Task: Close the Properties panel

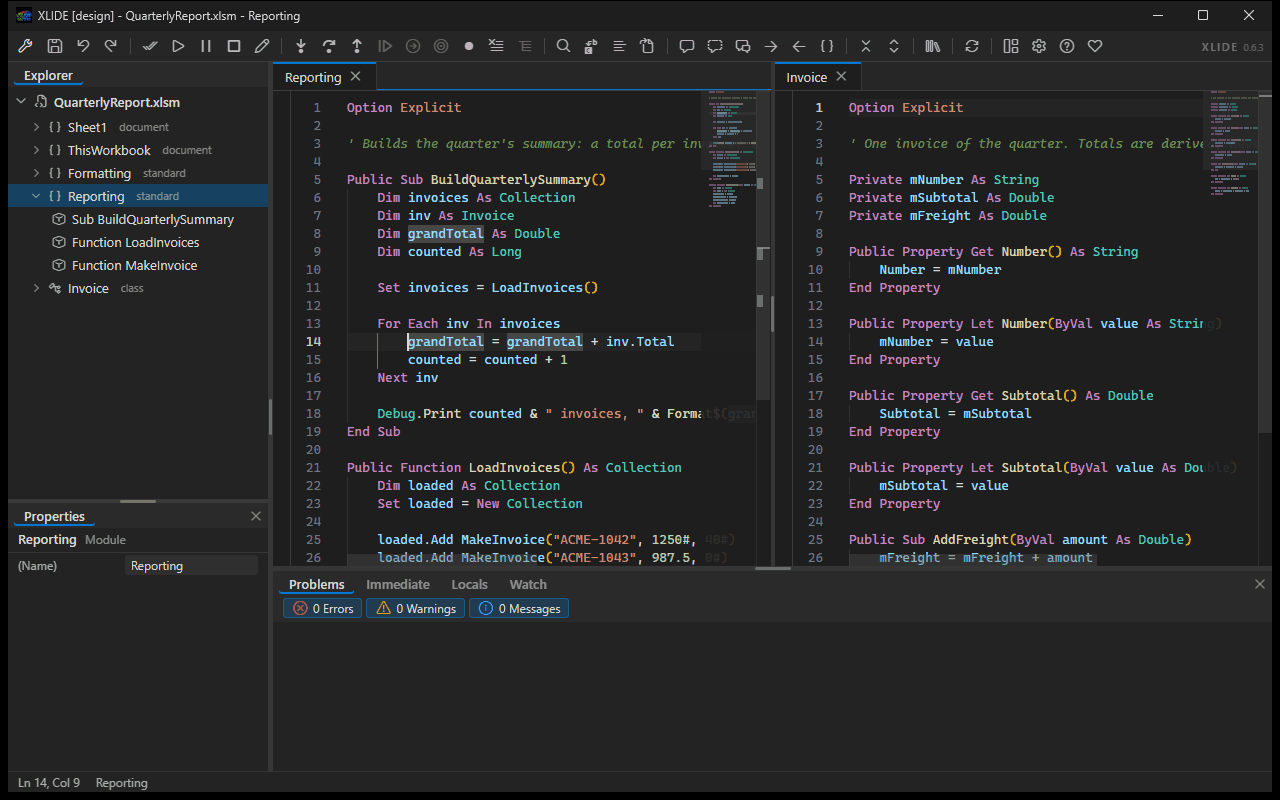Action: point(256,516)
